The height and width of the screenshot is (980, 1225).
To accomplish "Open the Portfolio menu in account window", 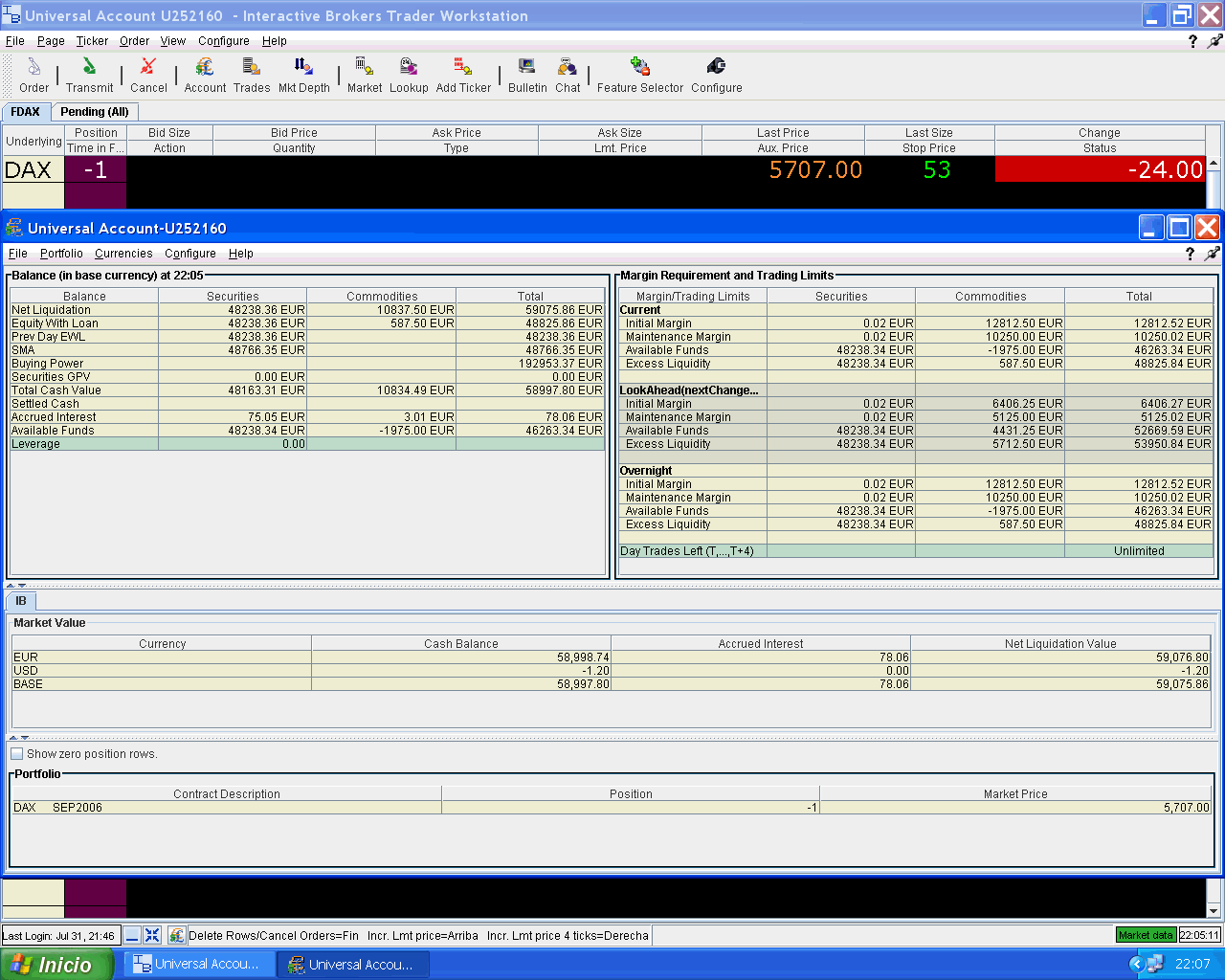I will click(x=61, y=254).
